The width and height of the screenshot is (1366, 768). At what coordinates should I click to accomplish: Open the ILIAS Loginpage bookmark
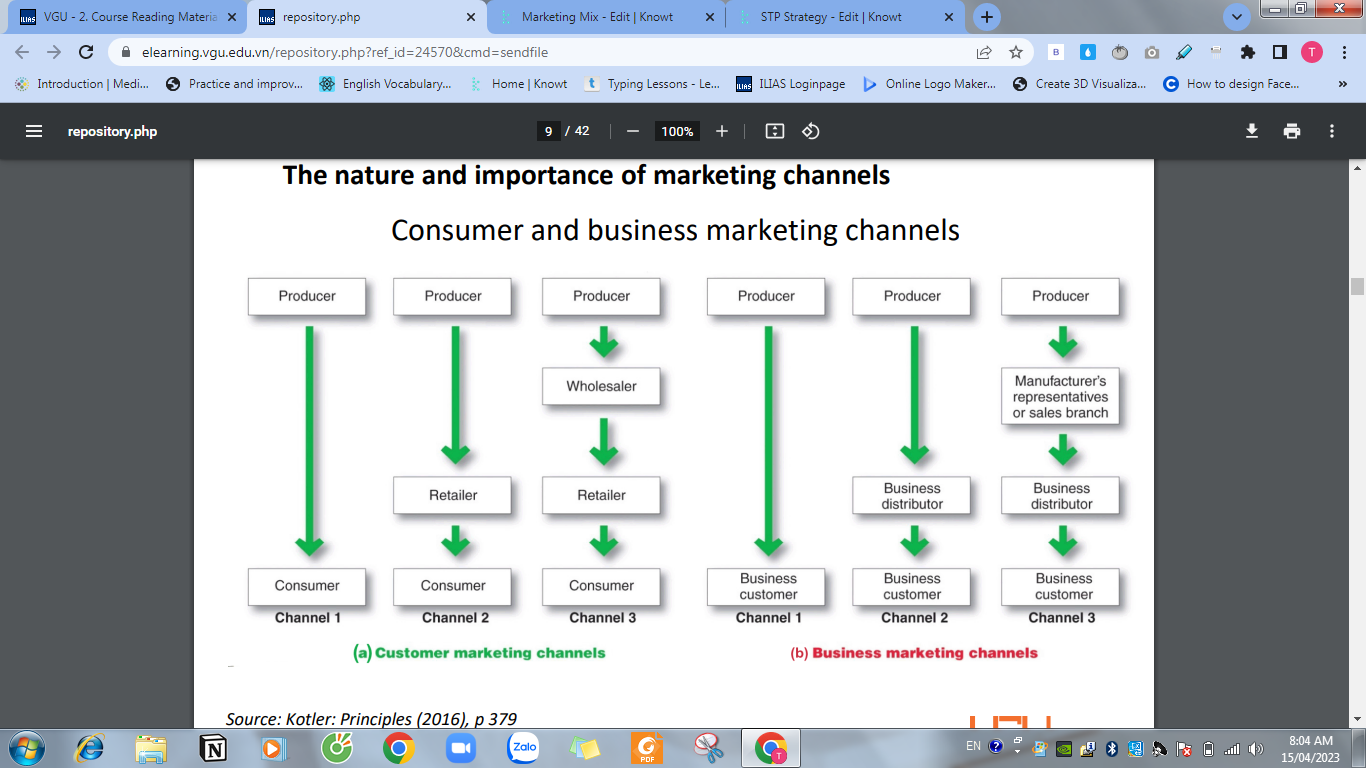pos(790,84)
